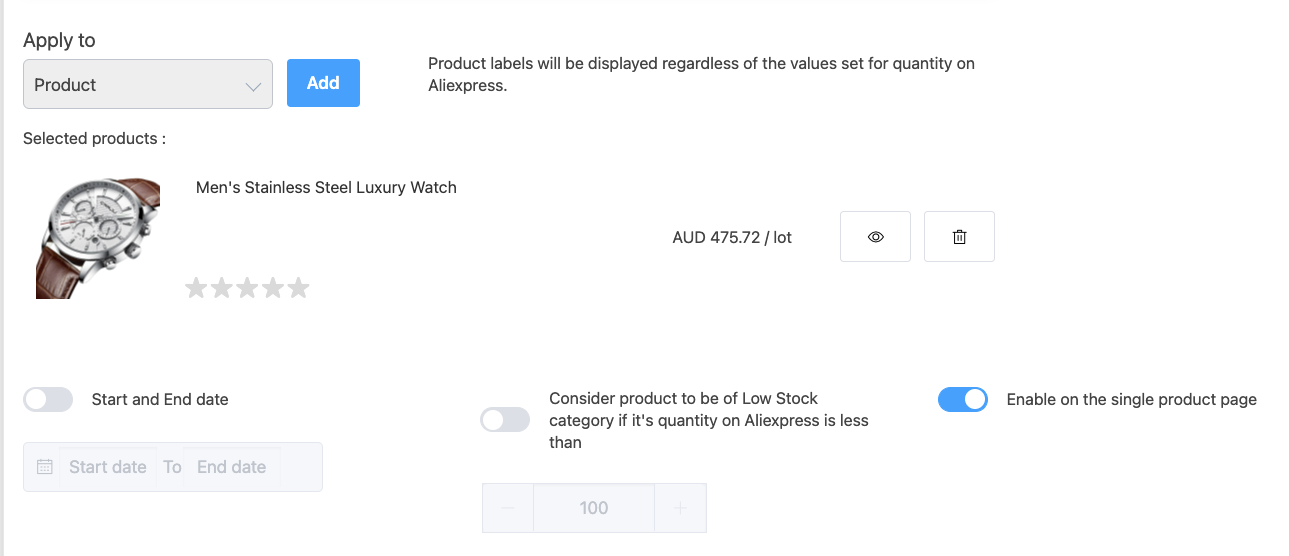The image size is (1289, 556).
Task: Enable the Start and End date toggle
Action: click(x=48, y=400)
